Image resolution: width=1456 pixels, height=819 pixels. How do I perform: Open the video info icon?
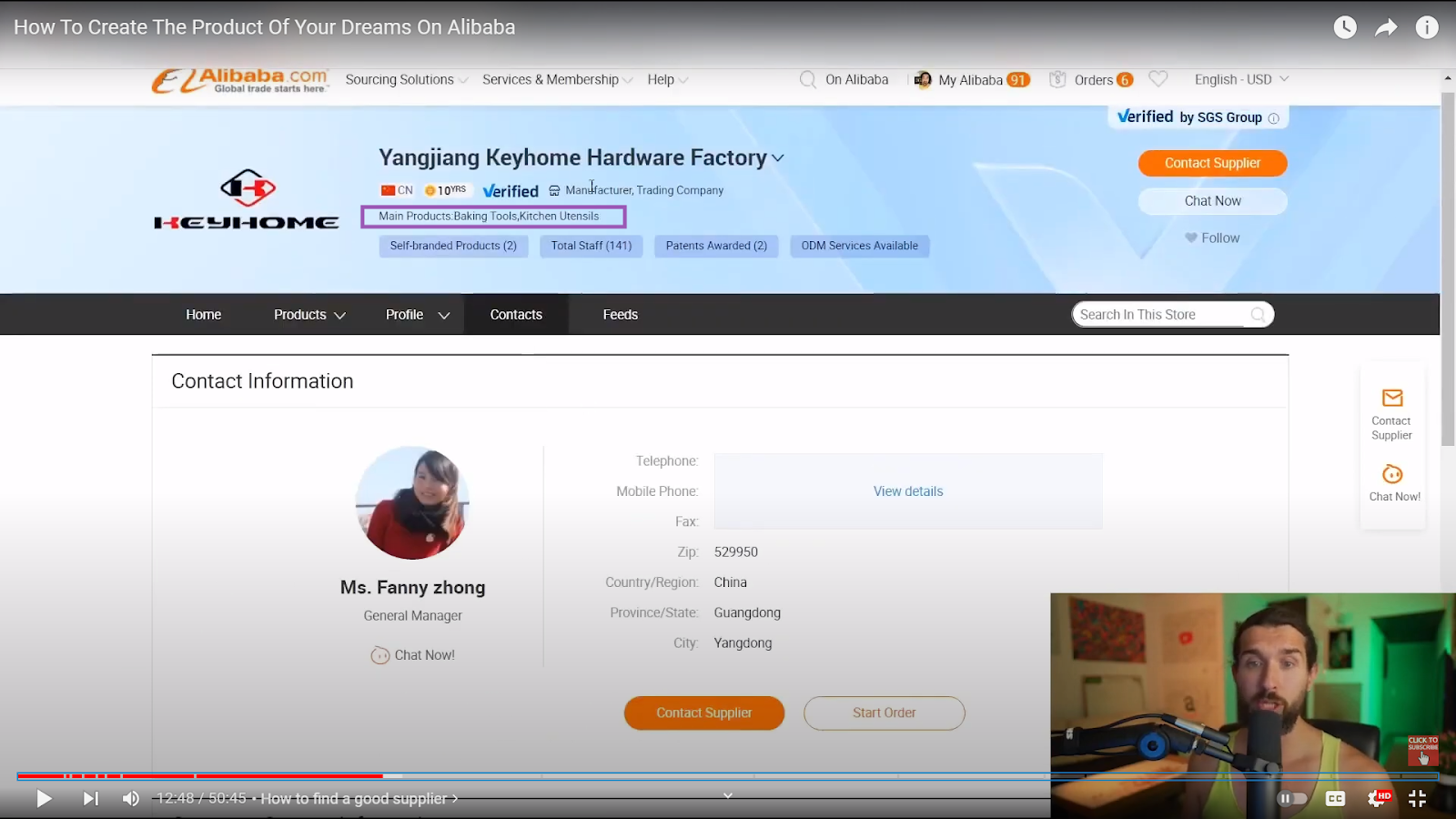pyautogui.click(x=1427, y=27)
